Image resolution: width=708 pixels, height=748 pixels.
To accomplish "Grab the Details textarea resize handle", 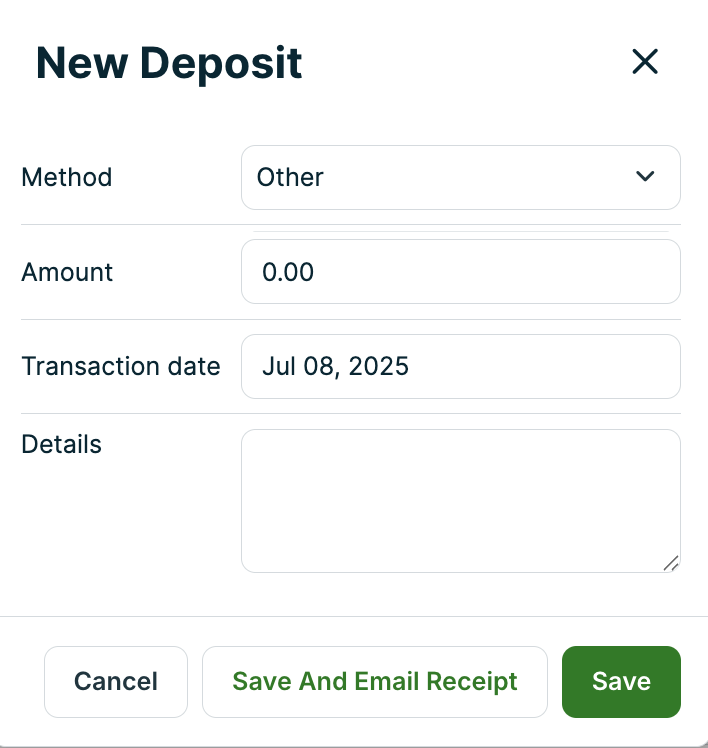I will point(671,563).
